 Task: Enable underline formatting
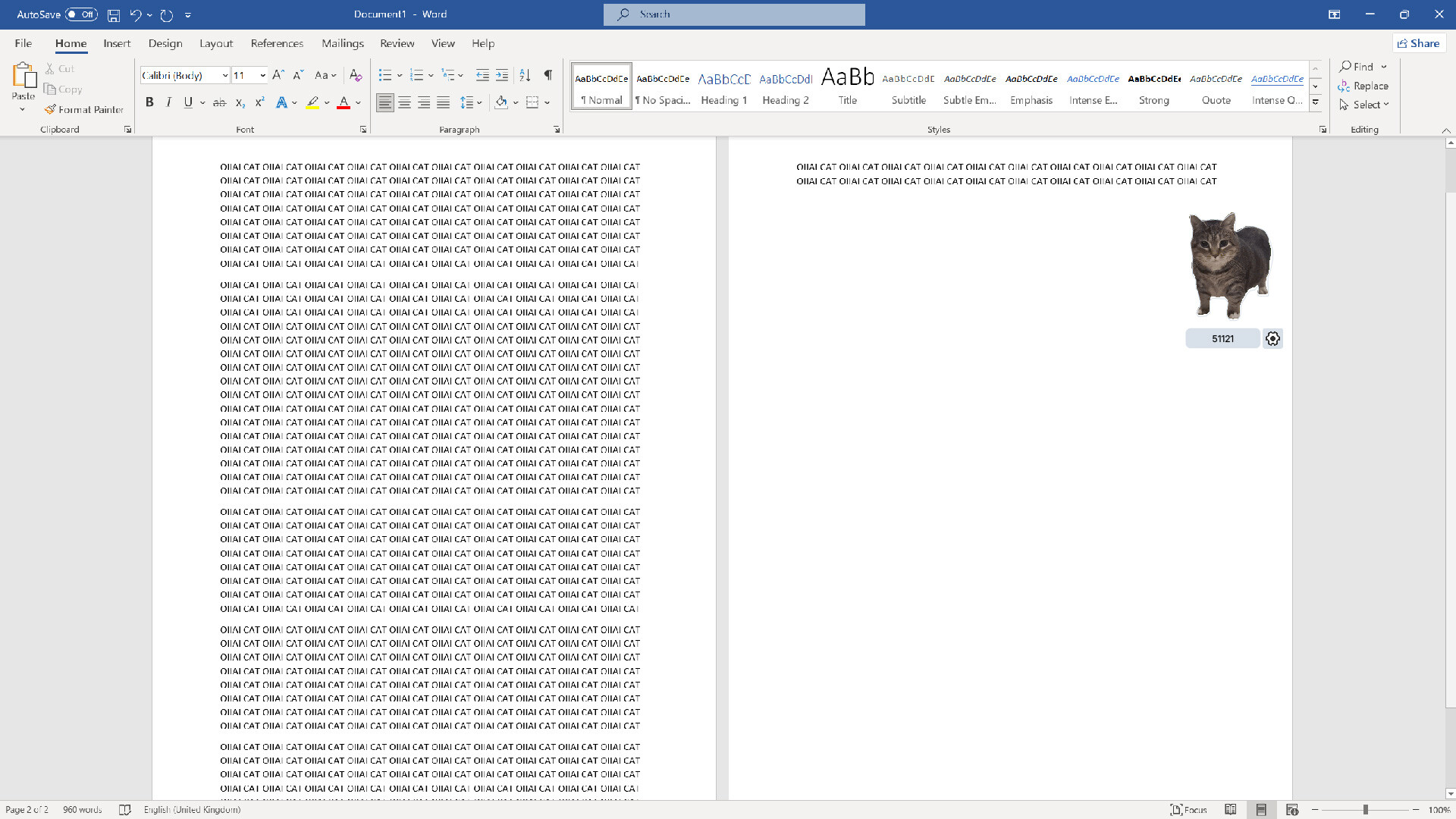(187, 102)
